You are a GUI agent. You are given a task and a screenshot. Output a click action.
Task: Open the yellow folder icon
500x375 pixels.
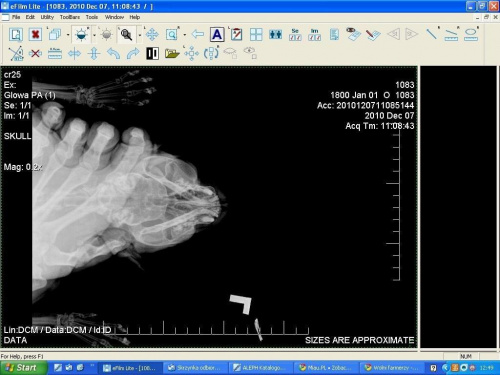[x=172, y=53]
